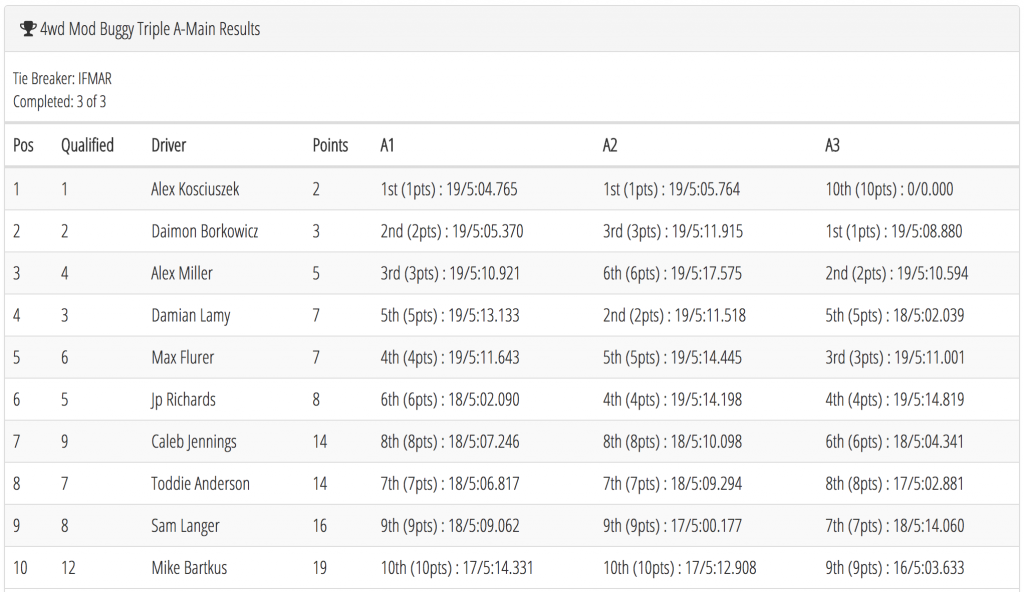Click the Driver column header
Image resolution: width=1024 pixels, height=592 pixels.
click(x=168, y=145)
